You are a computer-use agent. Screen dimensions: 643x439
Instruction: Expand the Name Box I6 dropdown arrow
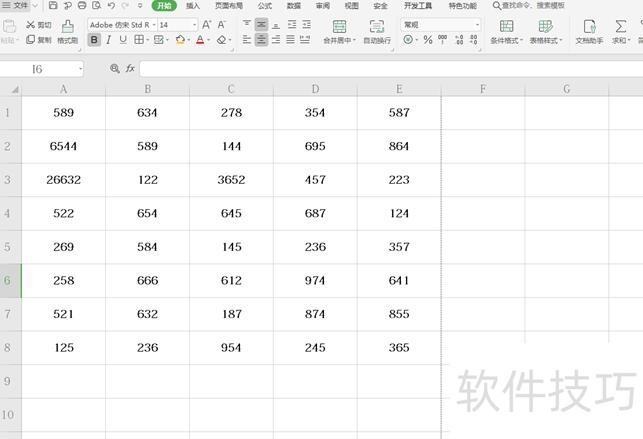[80, 69]
